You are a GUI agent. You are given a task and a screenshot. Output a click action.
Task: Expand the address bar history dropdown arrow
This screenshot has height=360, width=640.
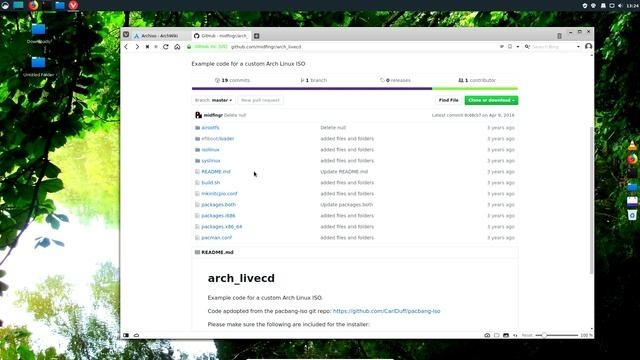pos(518,47)
